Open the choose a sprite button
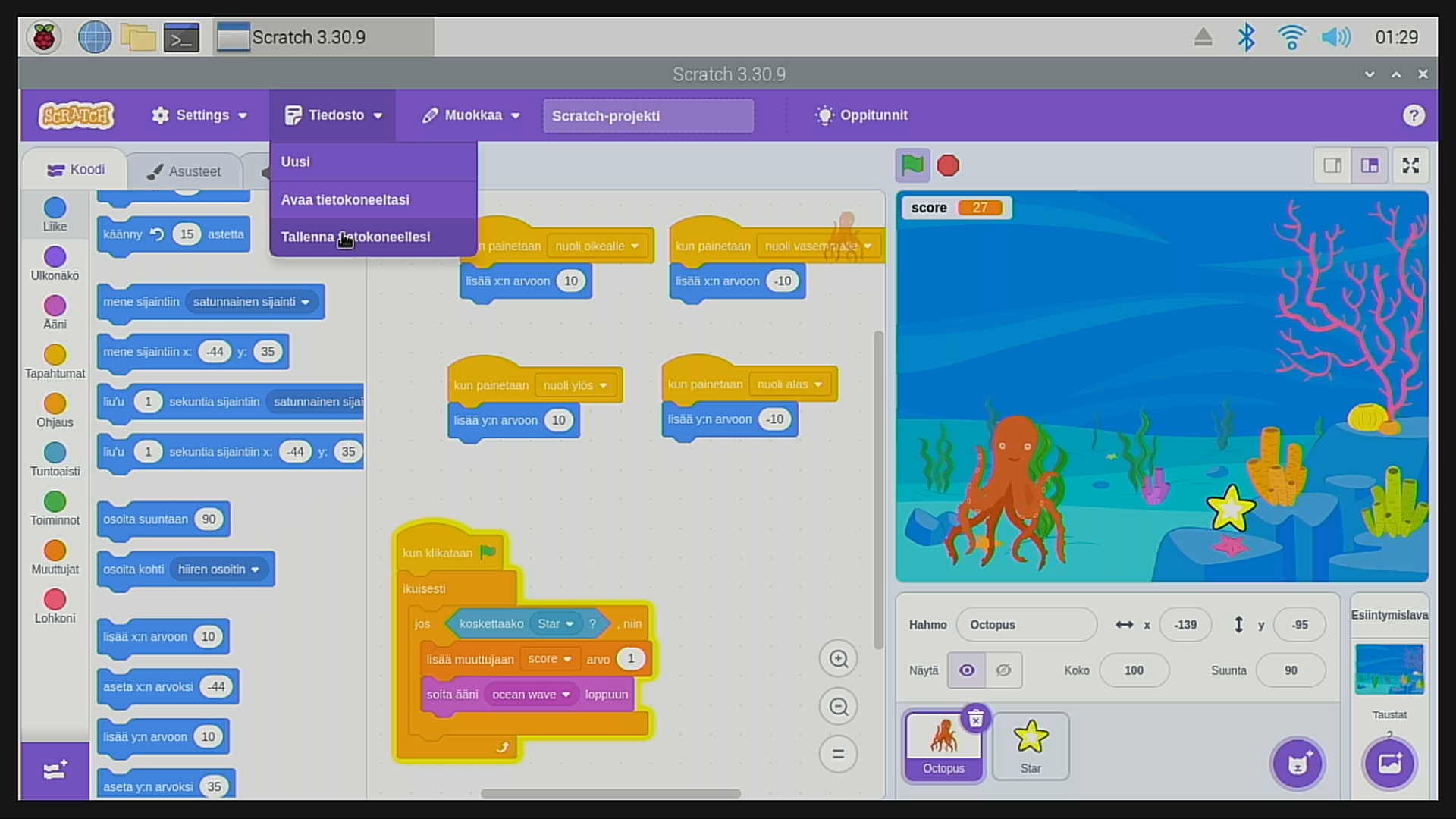Image resolution: width=1456 pixels, height=819 pixels. [1298, 764]
